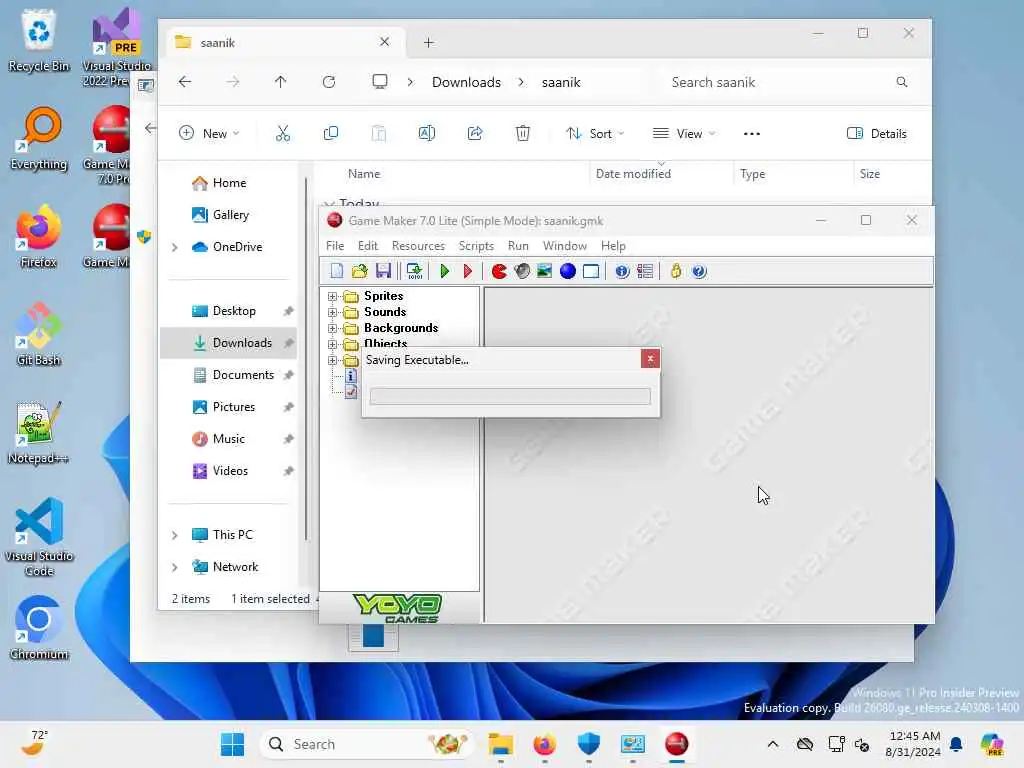This screenshot has height=768, width=1024.
Task: Click the New game file icon in Game Maker
Action: 336,271
